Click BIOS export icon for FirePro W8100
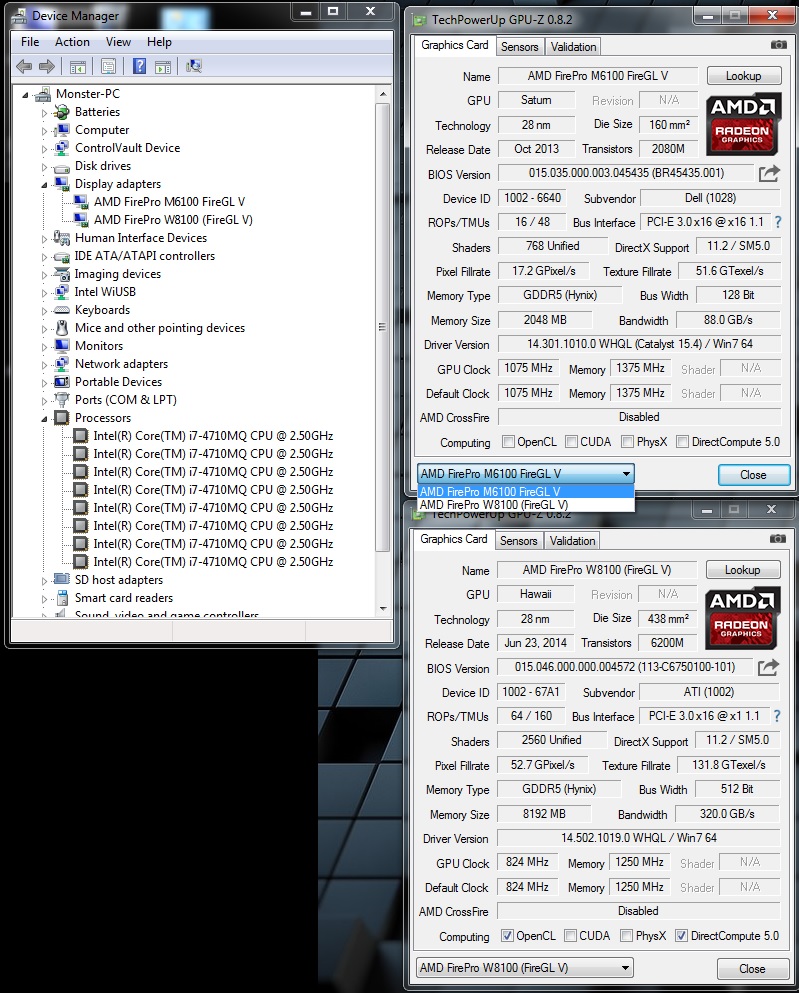This screenshot has width=799, height=993. pos(768,668)
